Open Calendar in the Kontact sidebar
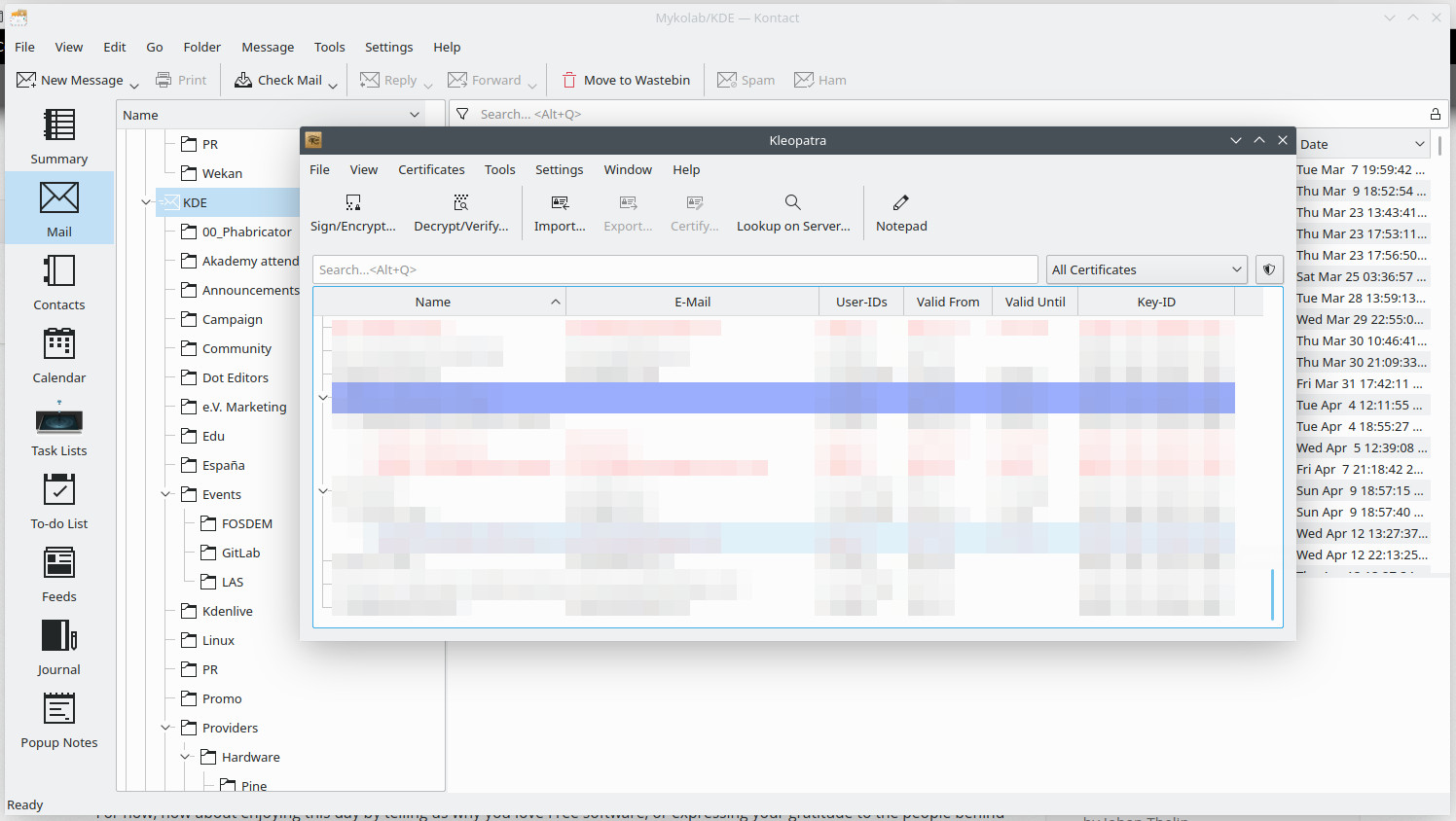1456x821 pixels. (x=59, y=355)
